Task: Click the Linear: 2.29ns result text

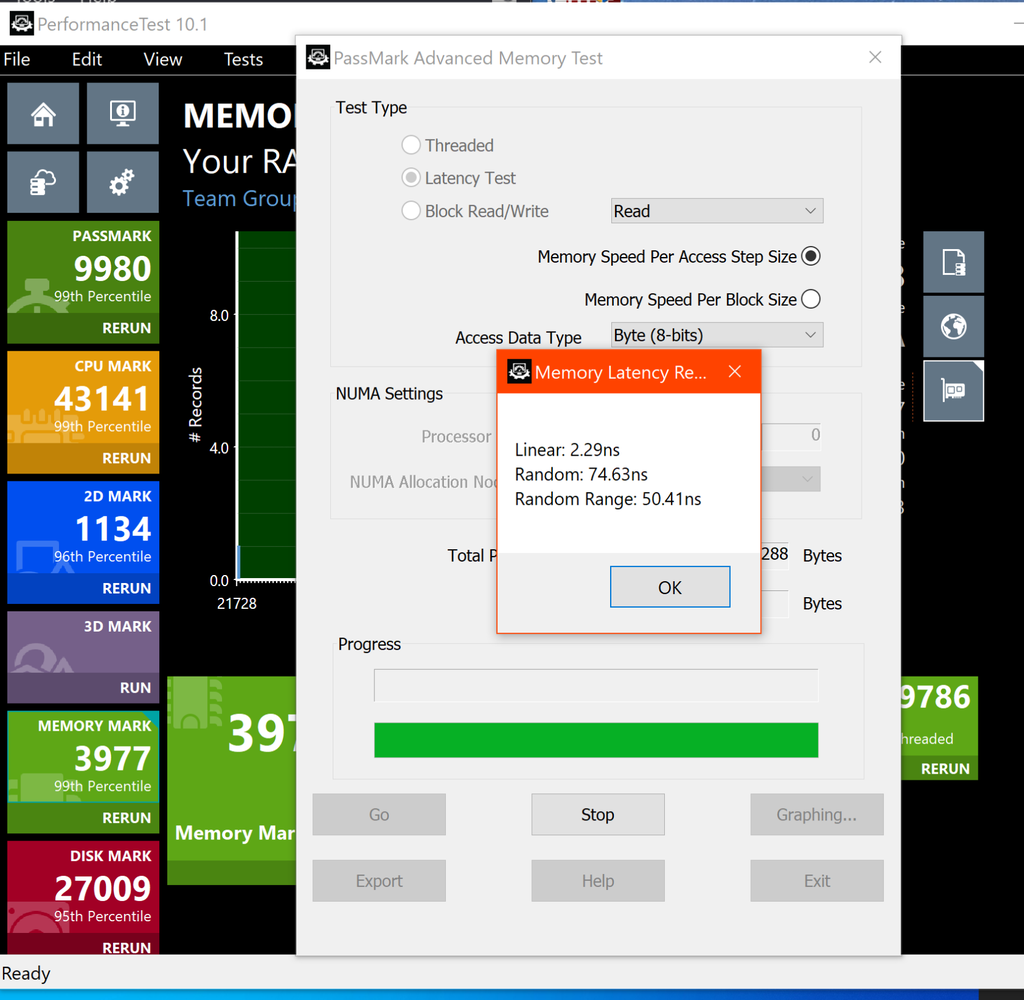Action: pos(567,450)
